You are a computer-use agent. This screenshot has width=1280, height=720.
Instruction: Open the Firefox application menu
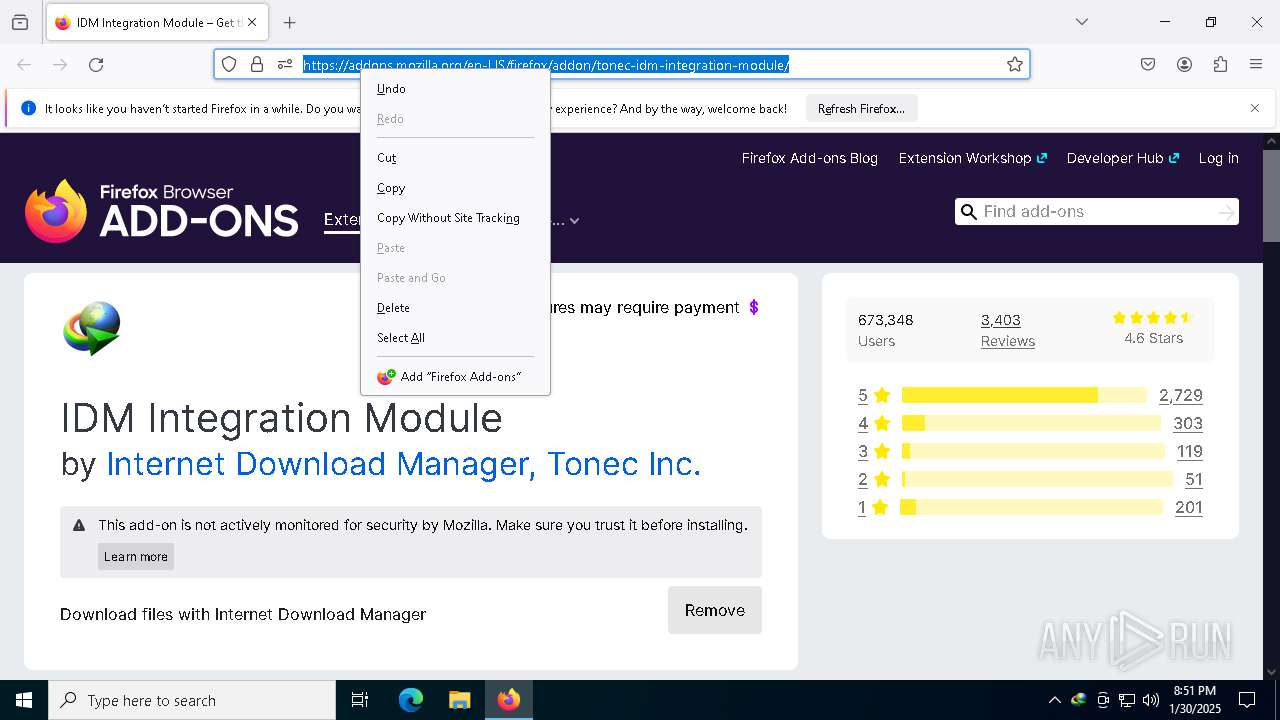tap(1256, 65)
